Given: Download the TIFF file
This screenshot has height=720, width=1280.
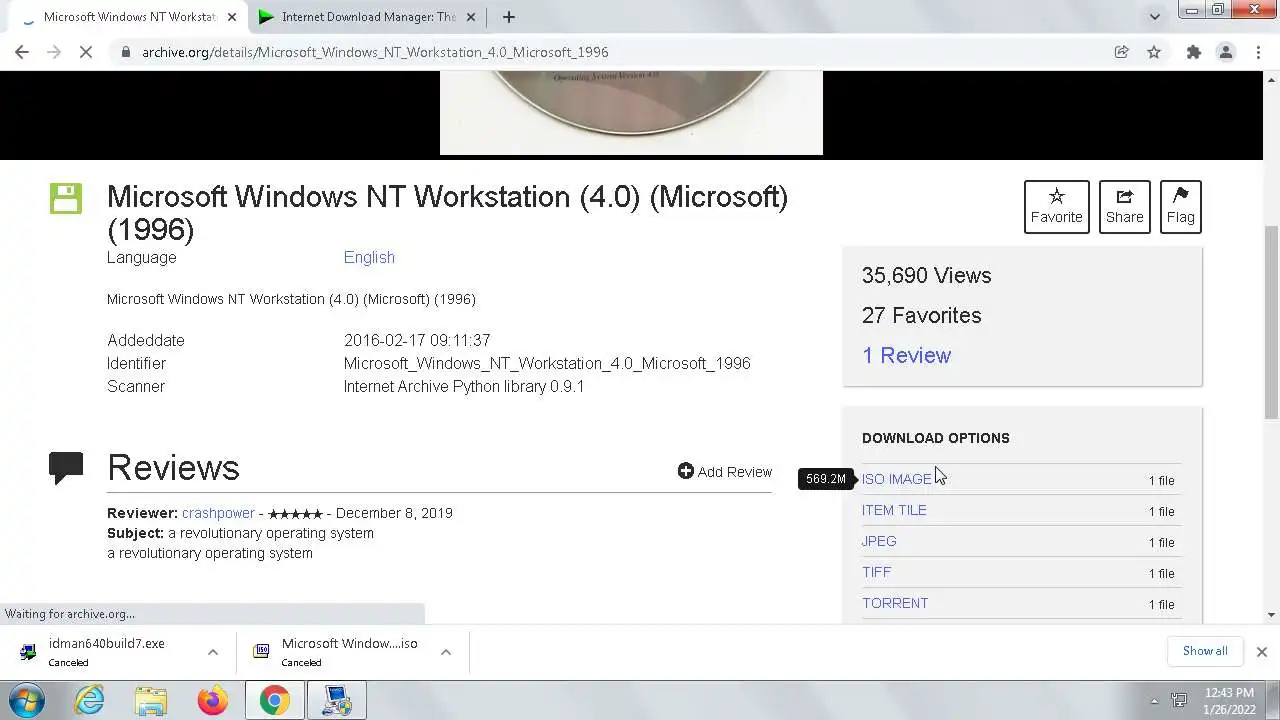Looking at the screenshot, I should 876,572.
